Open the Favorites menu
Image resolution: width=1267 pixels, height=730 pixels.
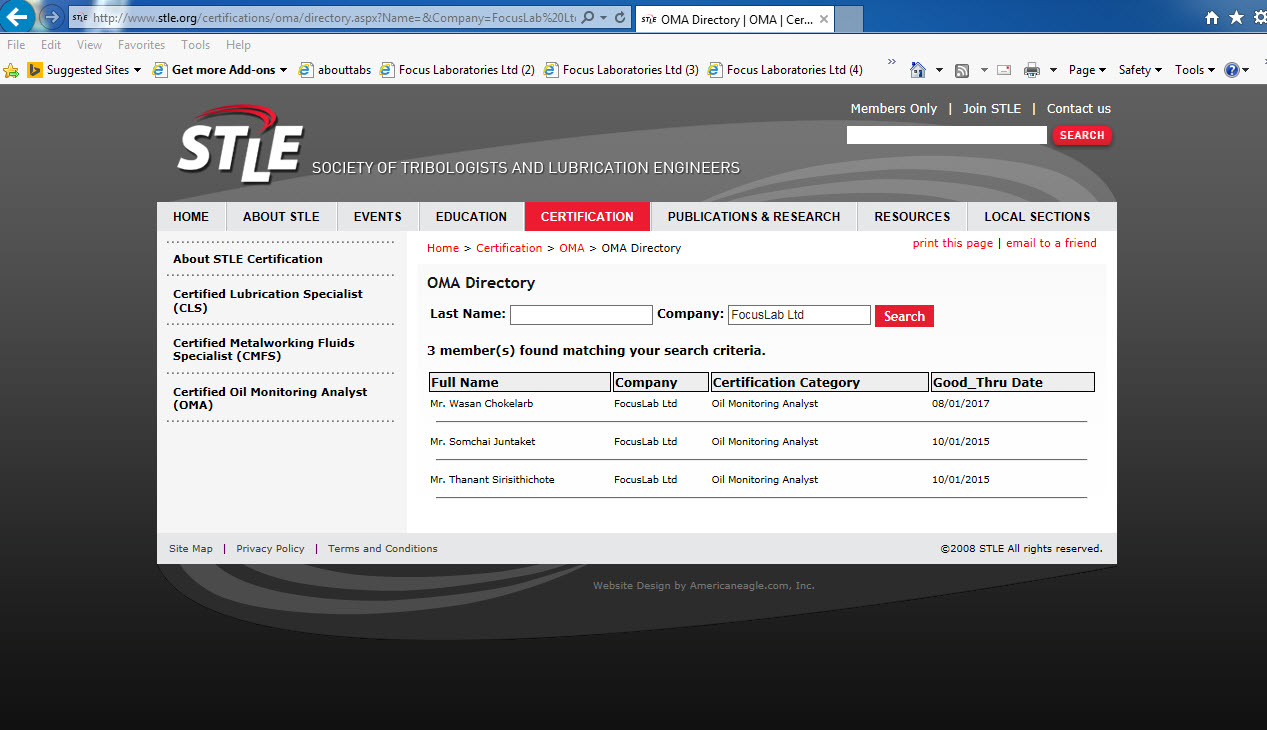pos(141,45)
